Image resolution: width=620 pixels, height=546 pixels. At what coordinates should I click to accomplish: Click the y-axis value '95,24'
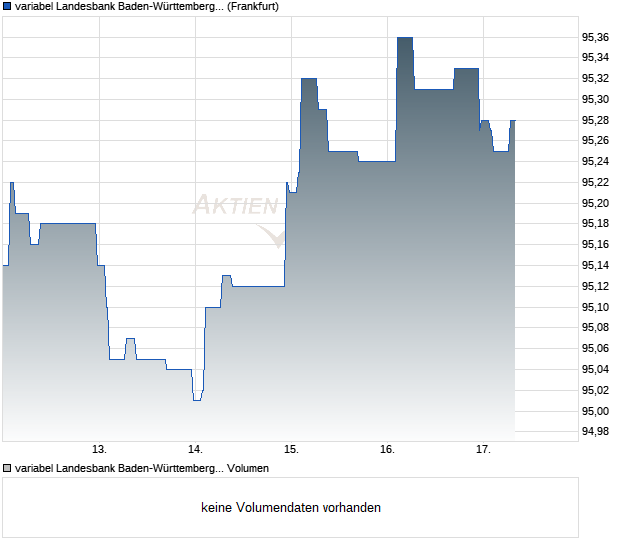tap(595, 161)
